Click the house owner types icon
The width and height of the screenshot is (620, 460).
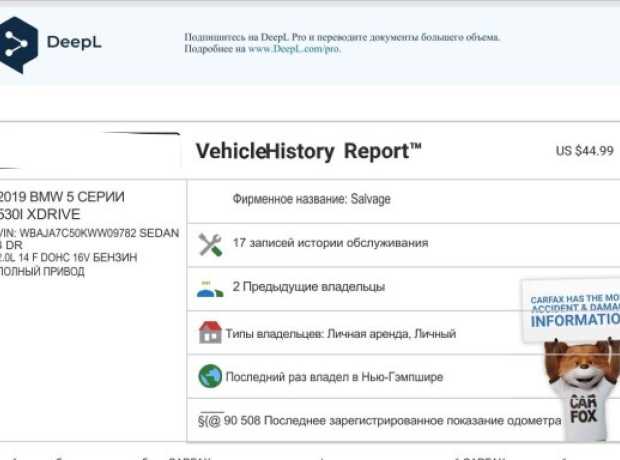[x=210, y=332]
